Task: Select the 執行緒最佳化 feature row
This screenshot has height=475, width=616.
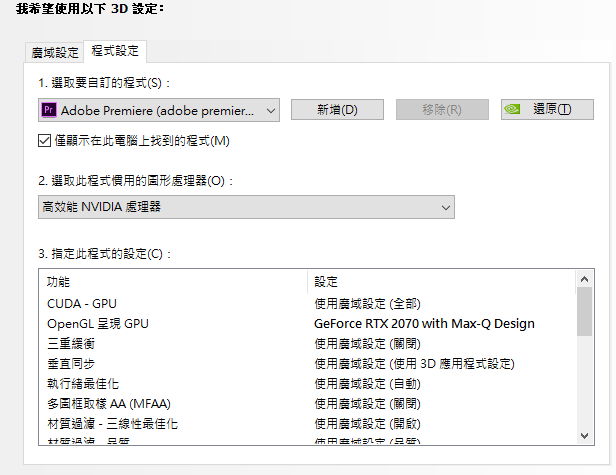Action: pos(307,384)
